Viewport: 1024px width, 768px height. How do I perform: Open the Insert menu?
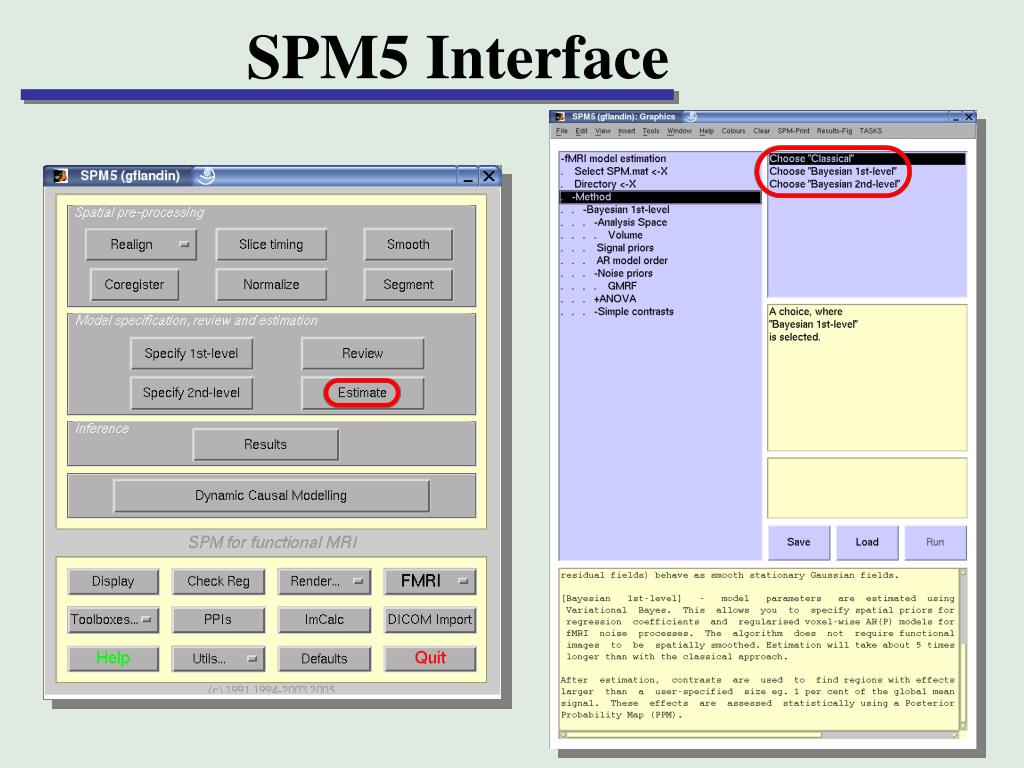(x=627, y=131)
